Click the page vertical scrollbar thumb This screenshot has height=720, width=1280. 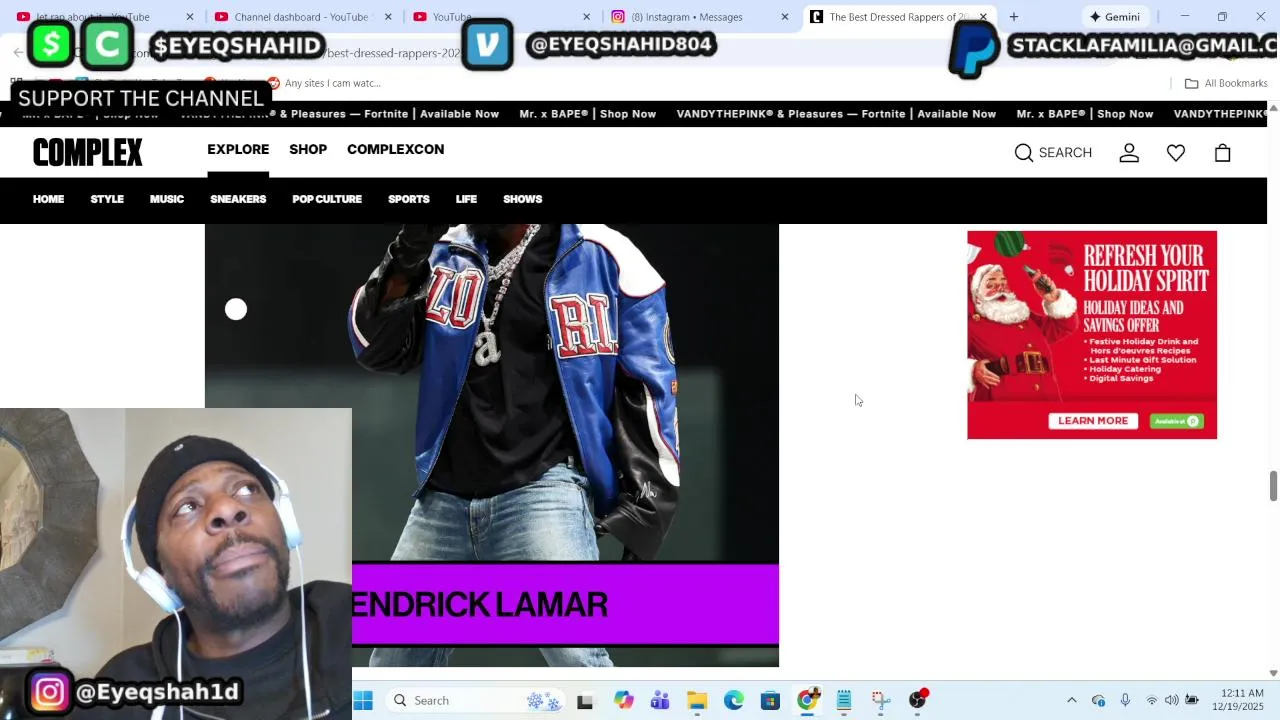(x=1273, y=486)
